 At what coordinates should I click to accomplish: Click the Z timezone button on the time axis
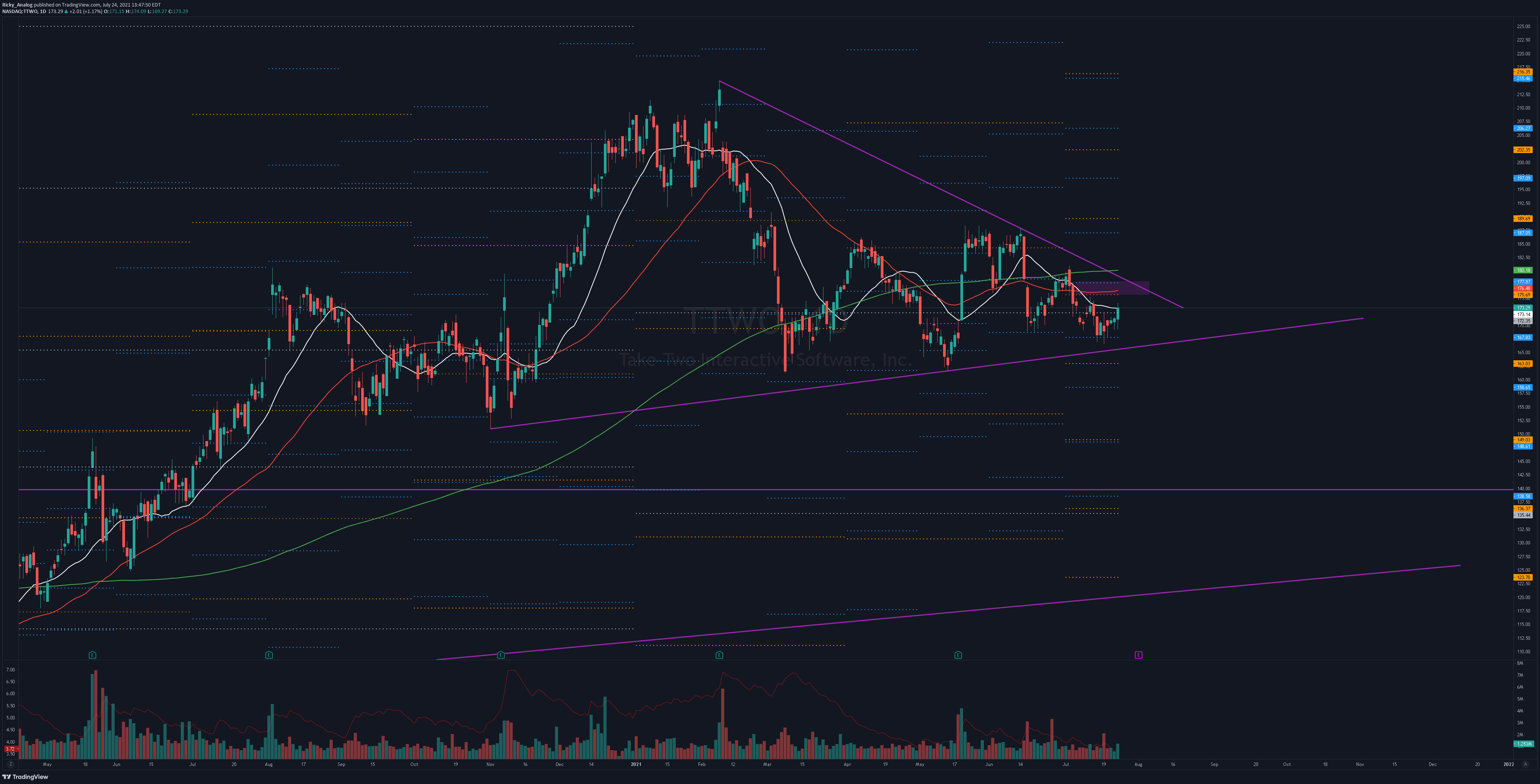point(10,764)
